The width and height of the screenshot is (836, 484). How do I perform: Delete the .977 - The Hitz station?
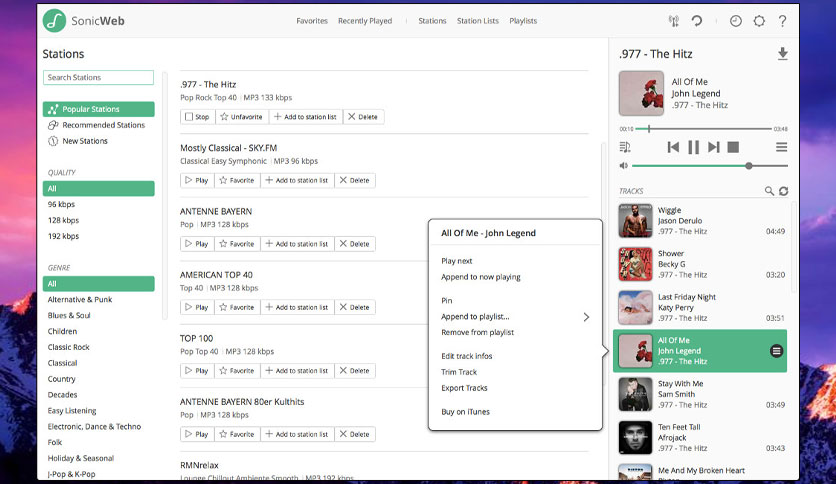(x=363, y=117)
